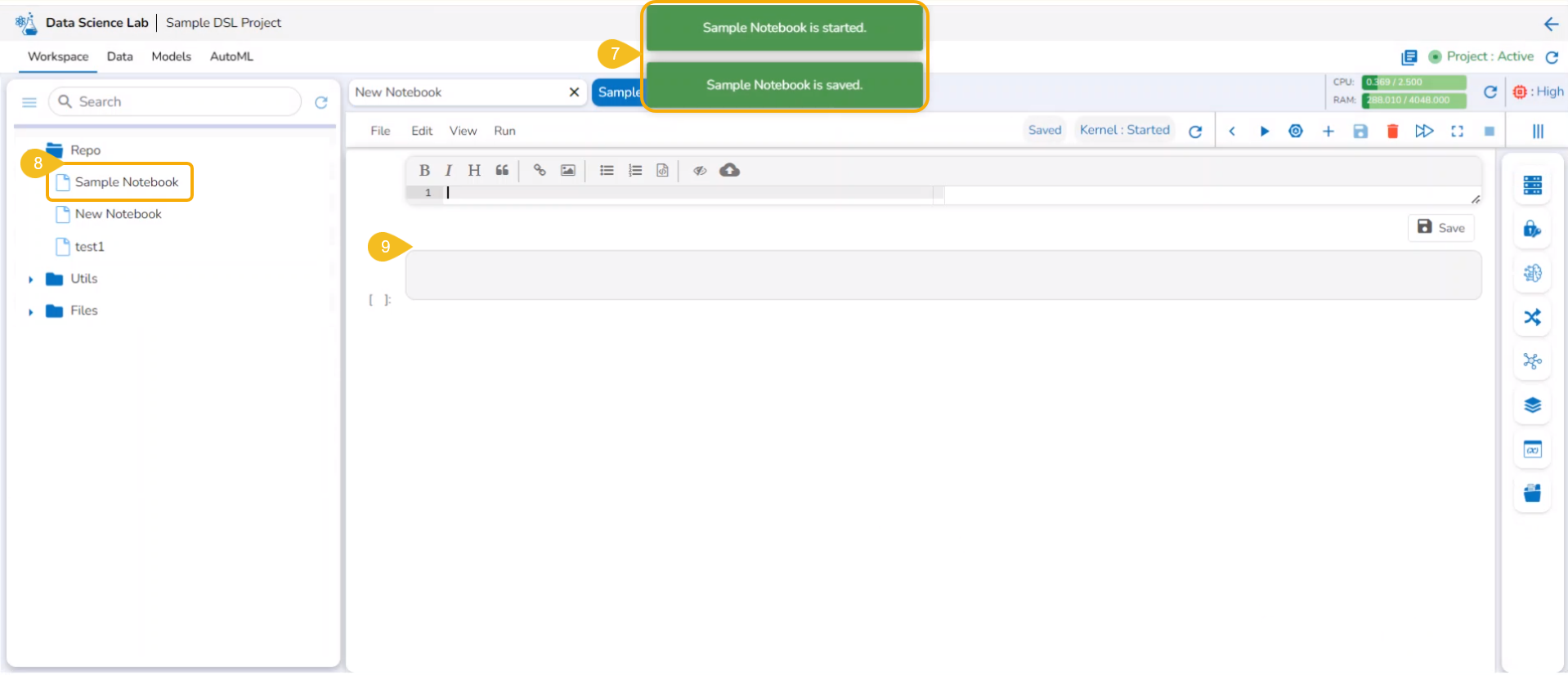Expand the Utils folder
The height and width of the screenshot is (675, 1568).
pos(30,279)
